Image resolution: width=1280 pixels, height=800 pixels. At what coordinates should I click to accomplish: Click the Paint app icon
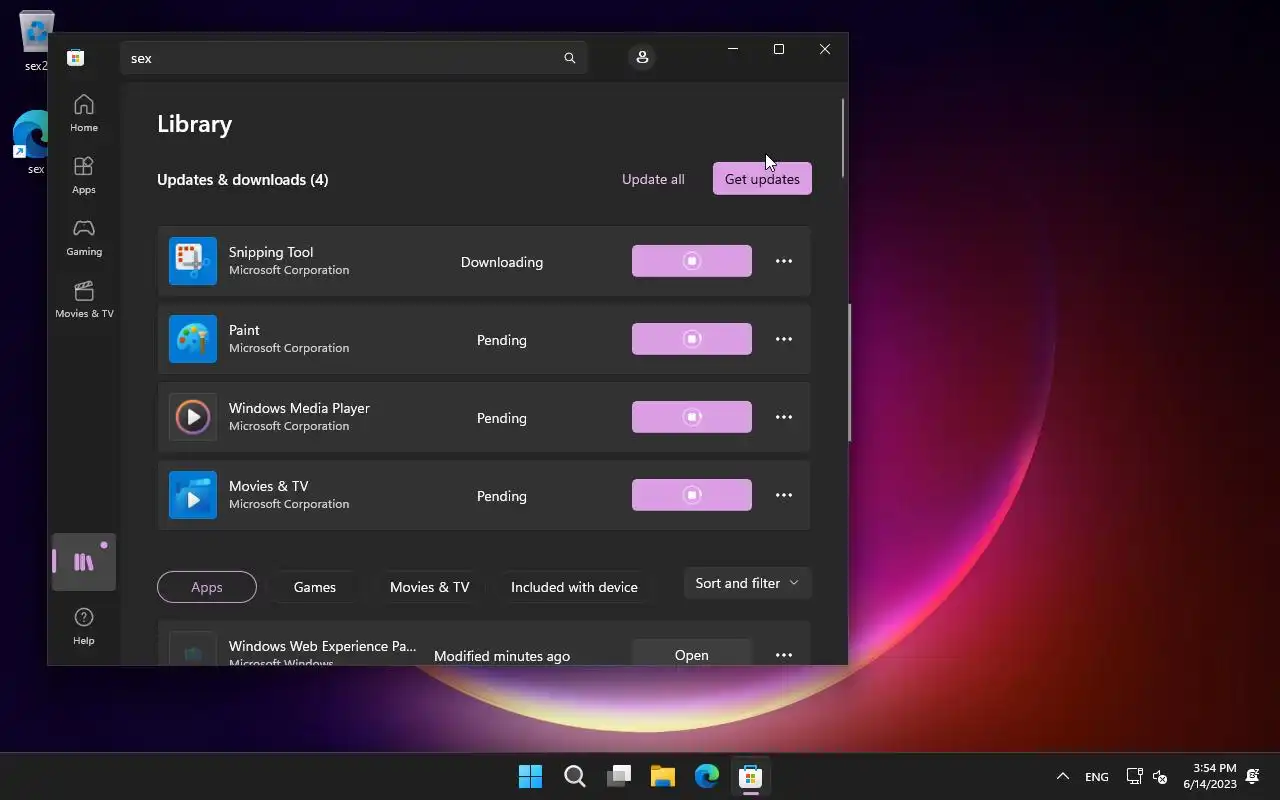pos(193,339)
